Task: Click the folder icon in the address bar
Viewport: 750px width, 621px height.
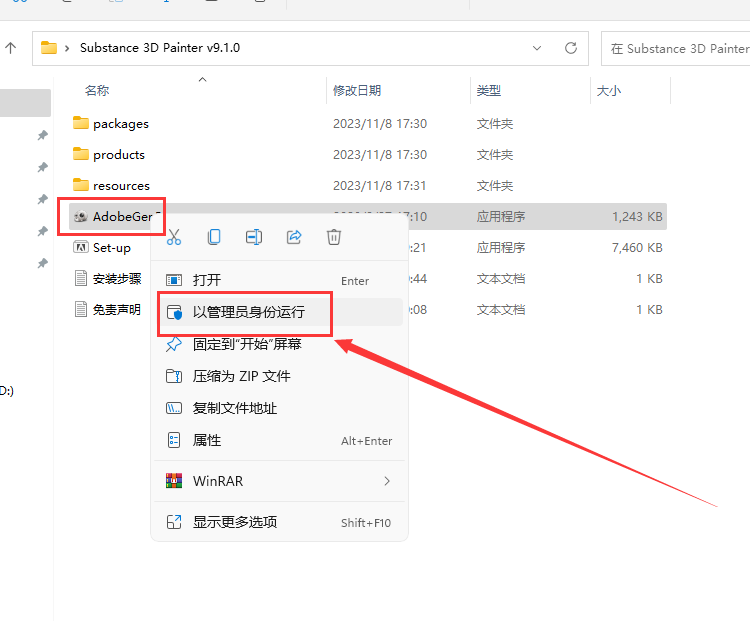Action: tap(49, 48)
